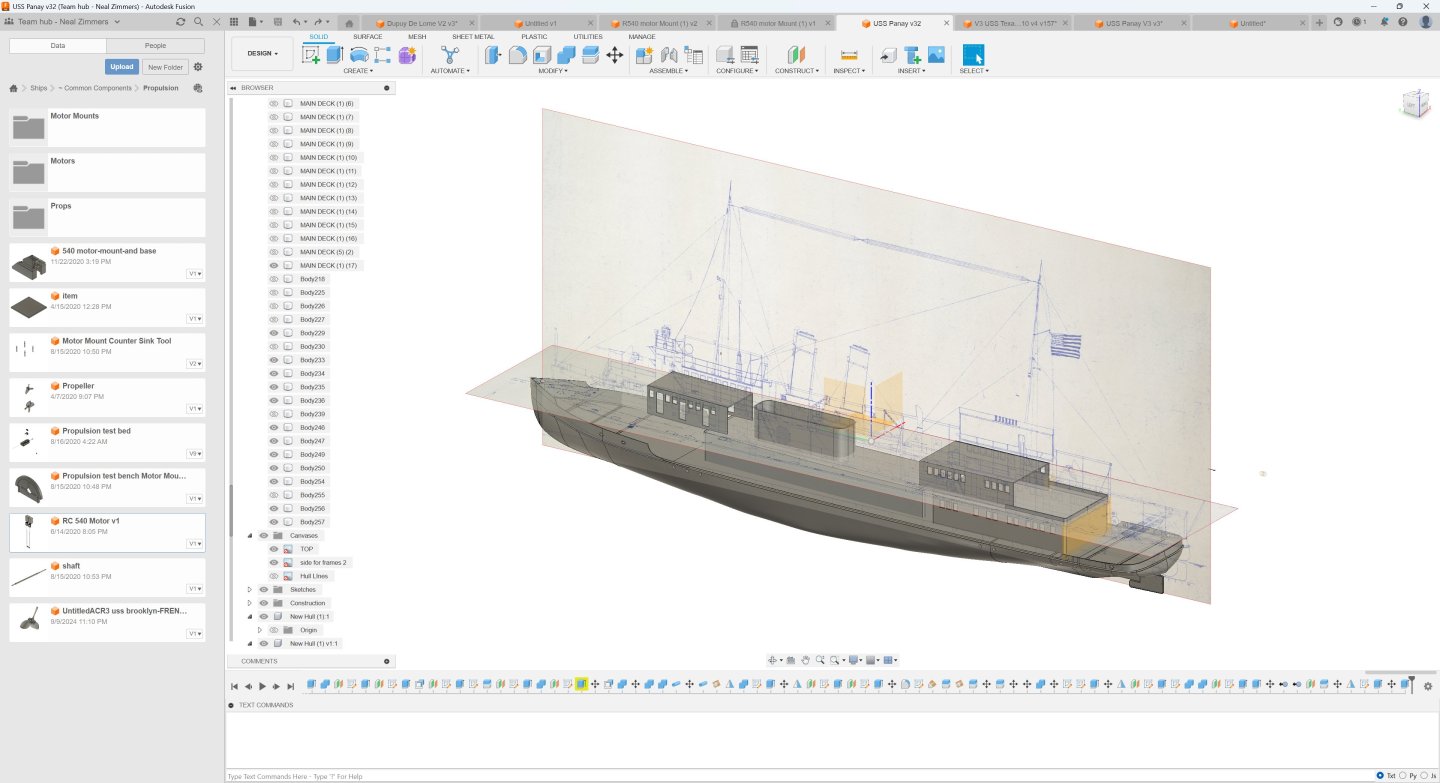Play the timeline
1440x783 pixels.
point(262,686)
